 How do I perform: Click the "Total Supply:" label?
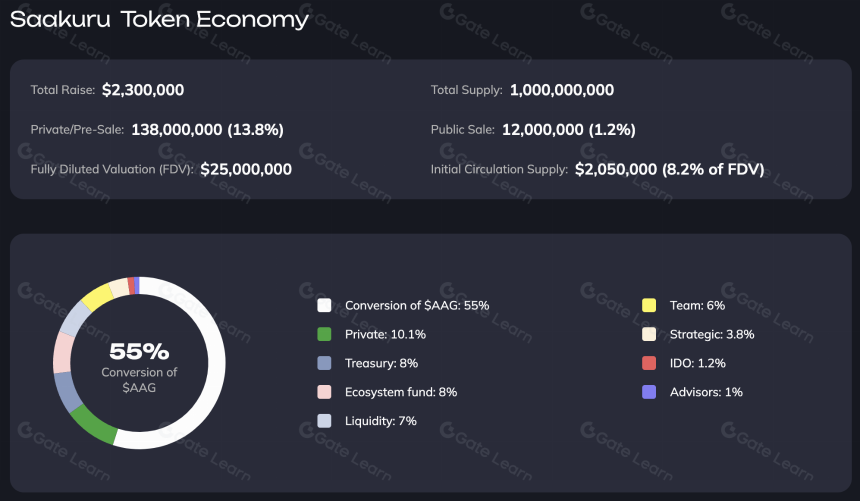tap(466, 90)
